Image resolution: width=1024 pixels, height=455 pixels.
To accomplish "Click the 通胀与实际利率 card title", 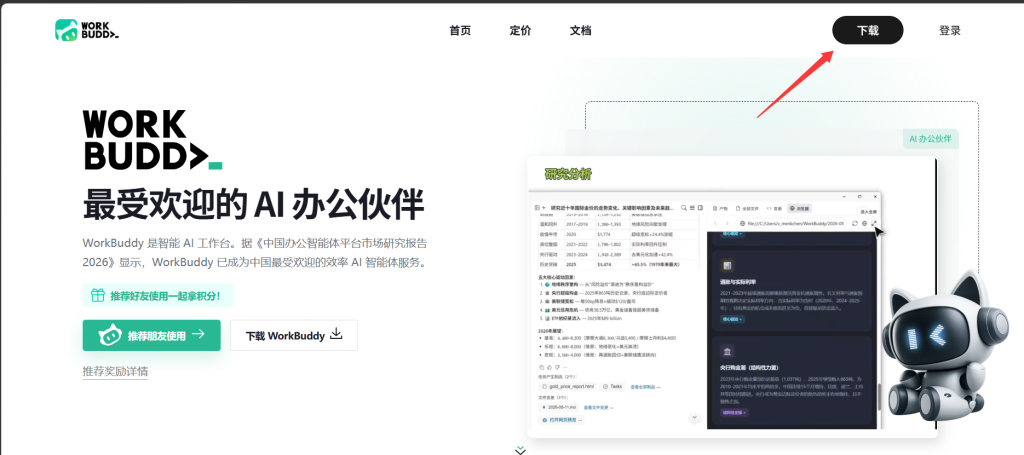I will (739, 282).
